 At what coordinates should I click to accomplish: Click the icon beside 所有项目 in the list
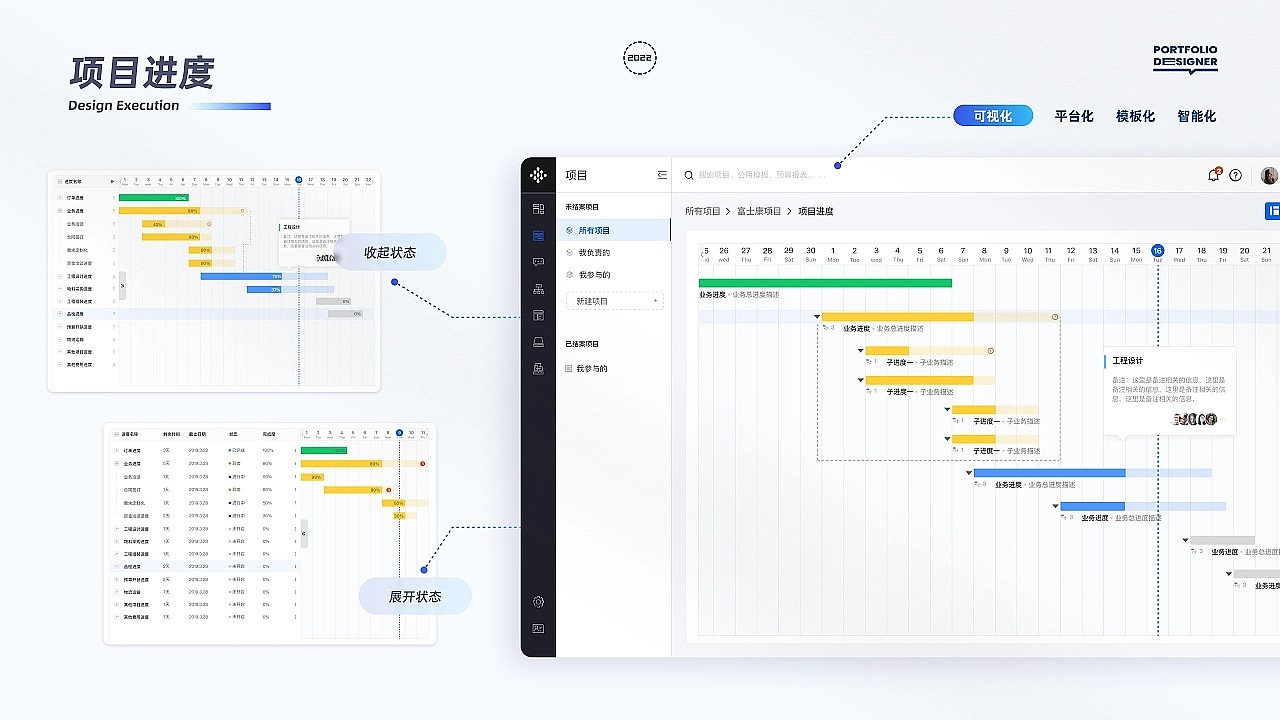pyautogui.click(x=570, y=230)
